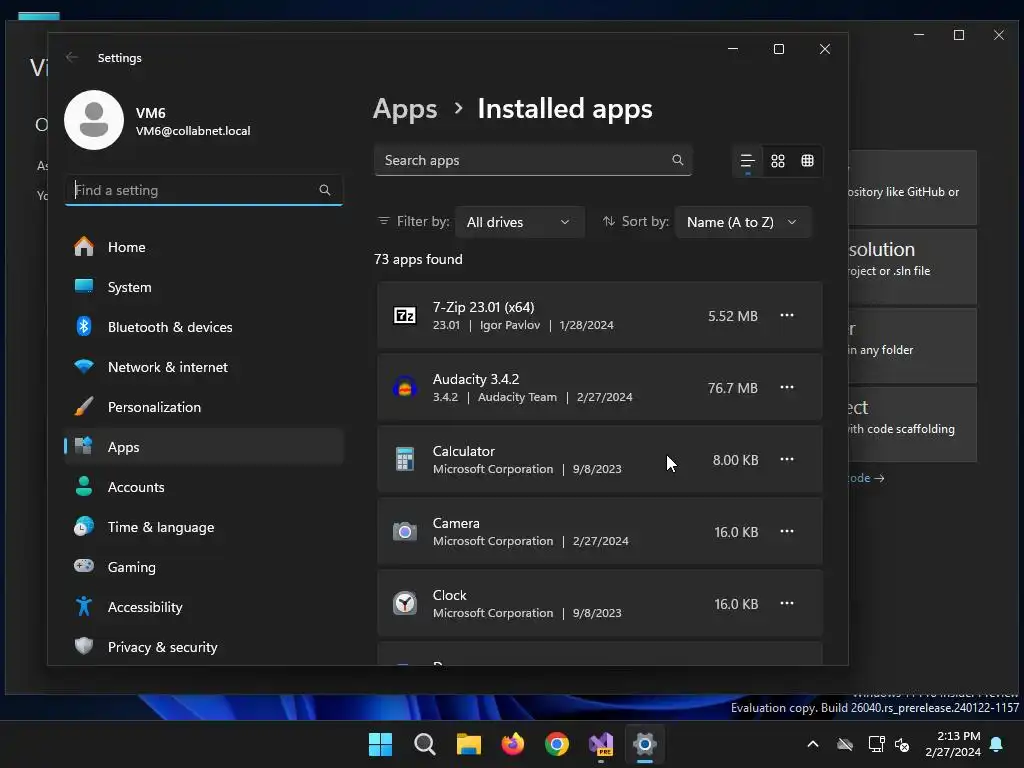1024x768 pixels.
Task: Open Accessibility settings
Action: (204, 607)
